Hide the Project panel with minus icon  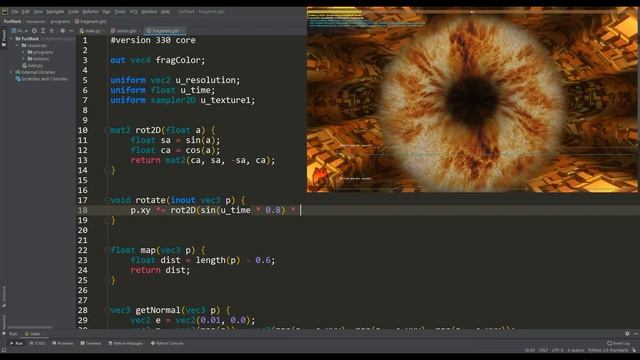[71, 31]
